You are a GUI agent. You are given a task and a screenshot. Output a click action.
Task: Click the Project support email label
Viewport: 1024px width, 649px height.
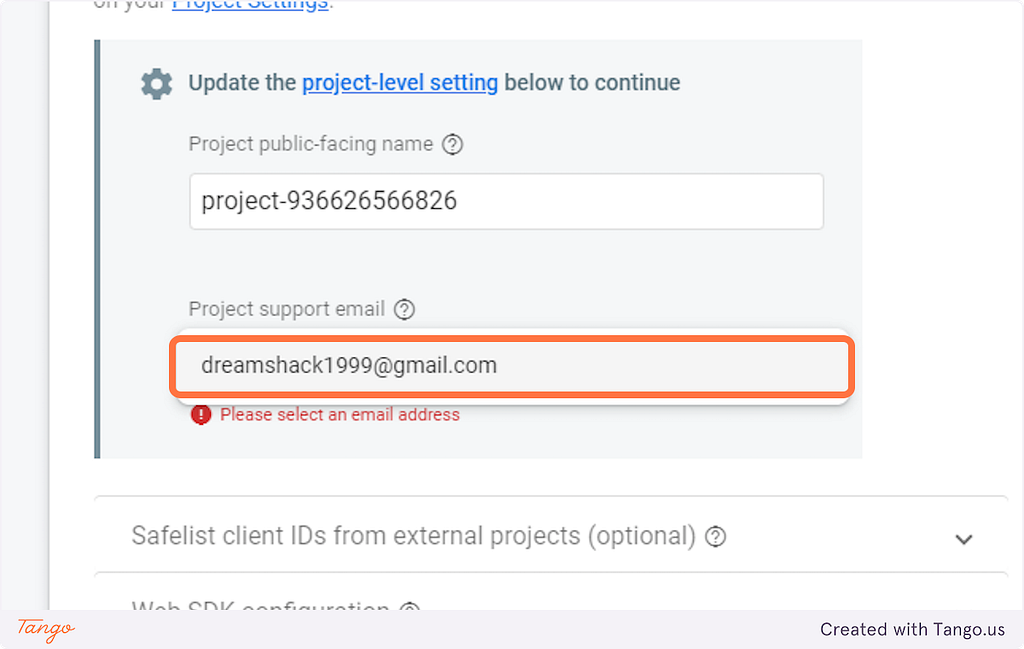(x=287, y=309)
